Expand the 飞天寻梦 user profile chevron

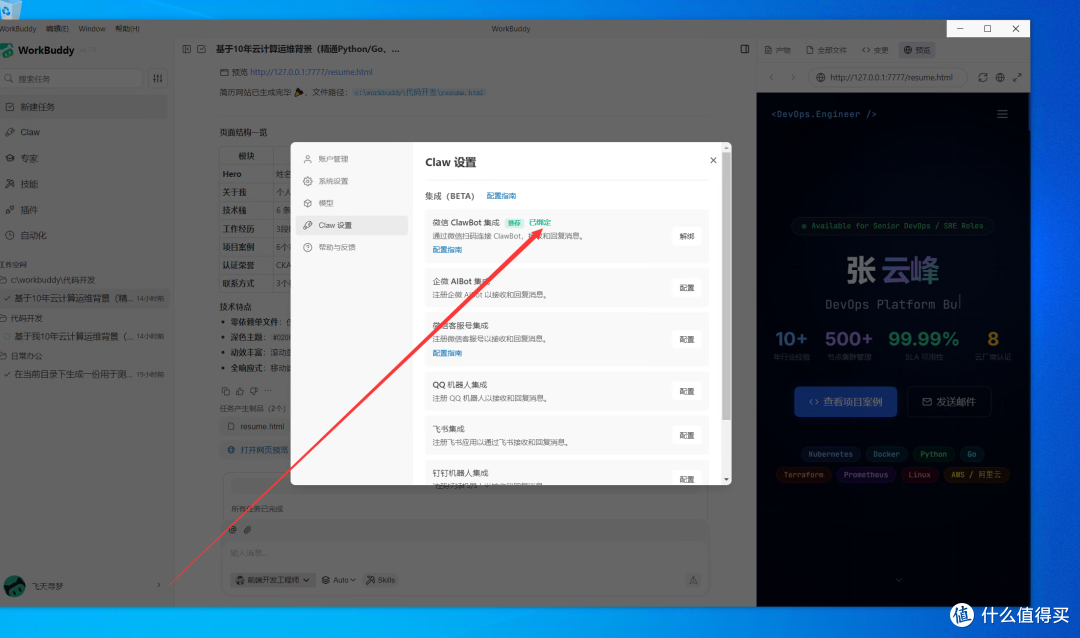(158, 586)
